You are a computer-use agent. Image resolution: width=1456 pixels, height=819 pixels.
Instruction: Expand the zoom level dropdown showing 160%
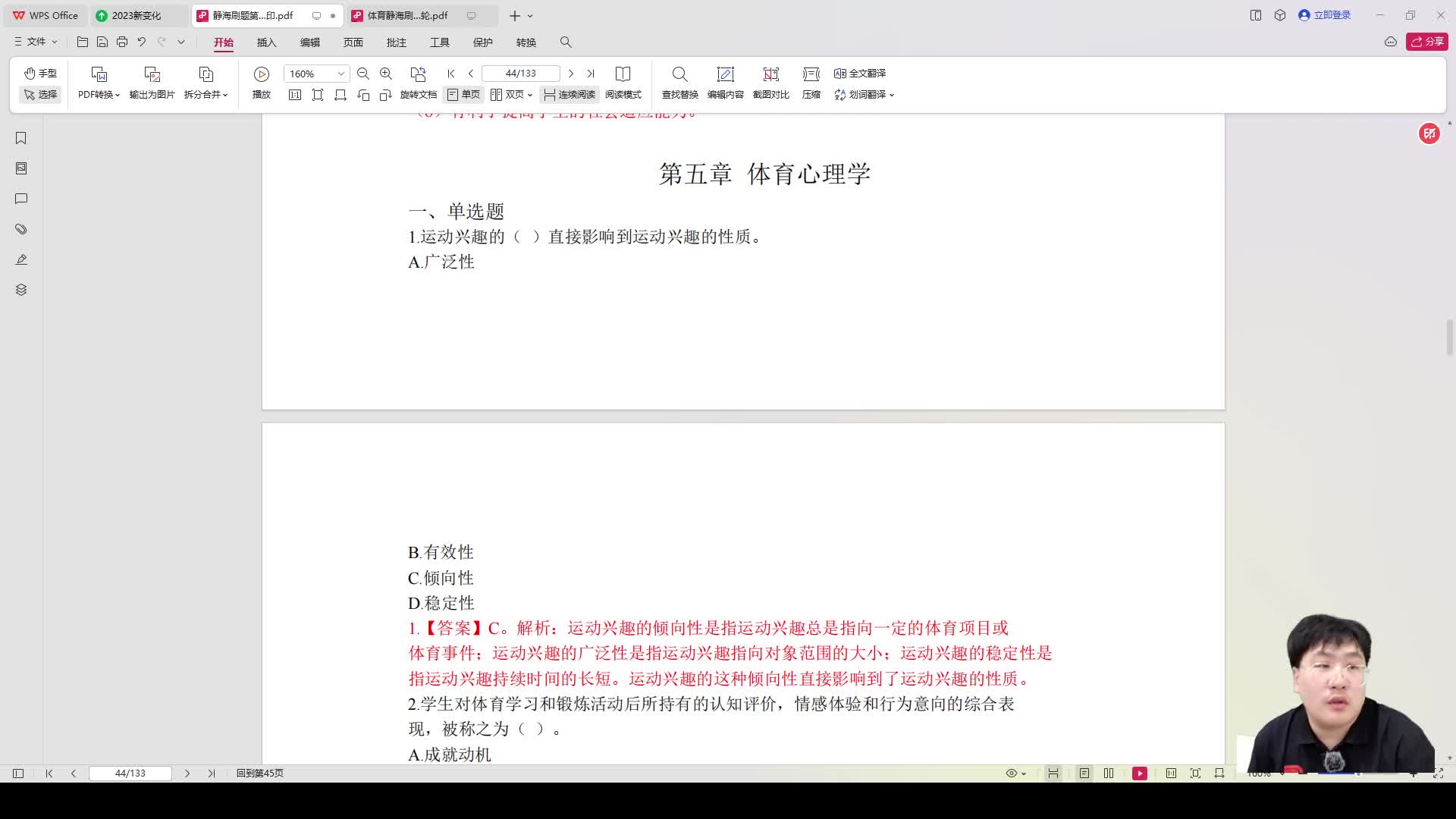[340, 74]
